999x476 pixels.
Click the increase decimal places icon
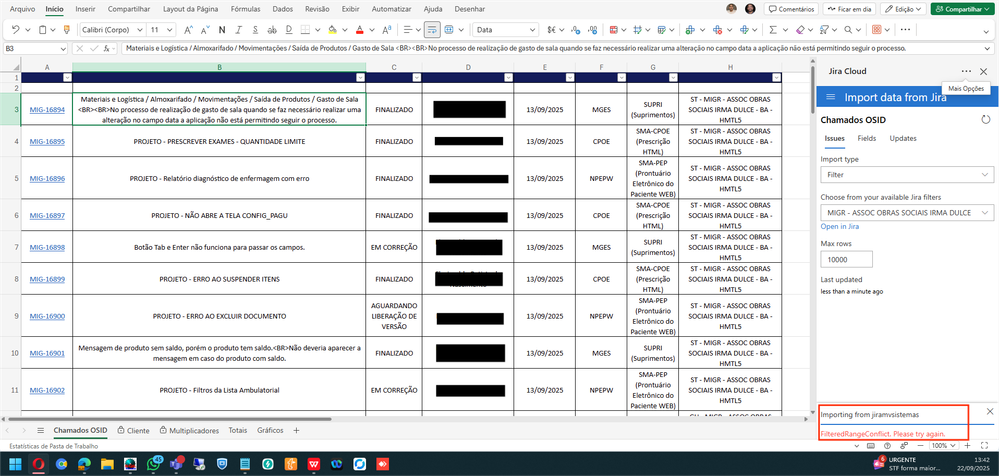pyautogui.click(x=592, y=29)
